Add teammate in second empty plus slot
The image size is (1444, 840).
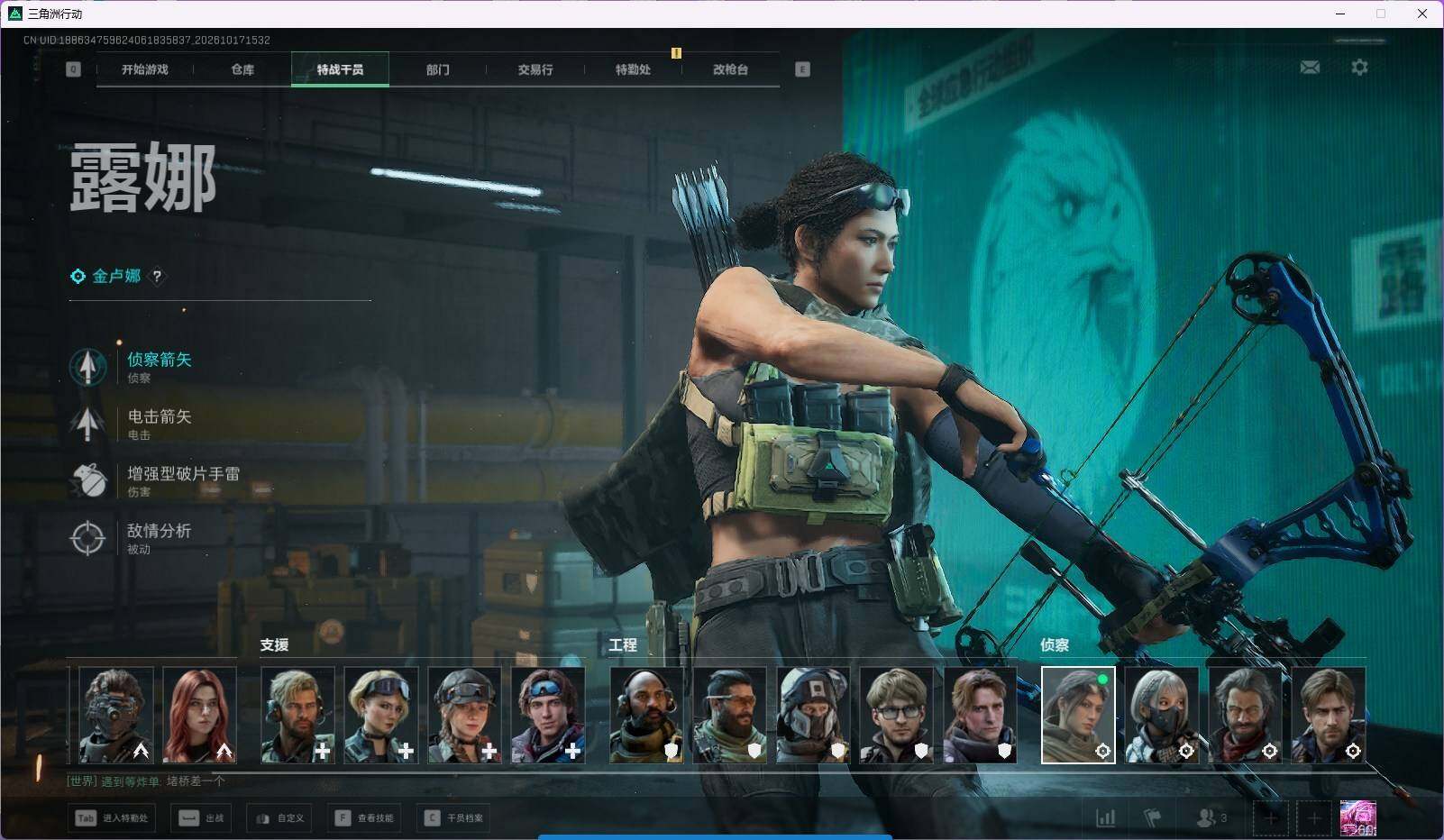click(x=1314, y=818)
